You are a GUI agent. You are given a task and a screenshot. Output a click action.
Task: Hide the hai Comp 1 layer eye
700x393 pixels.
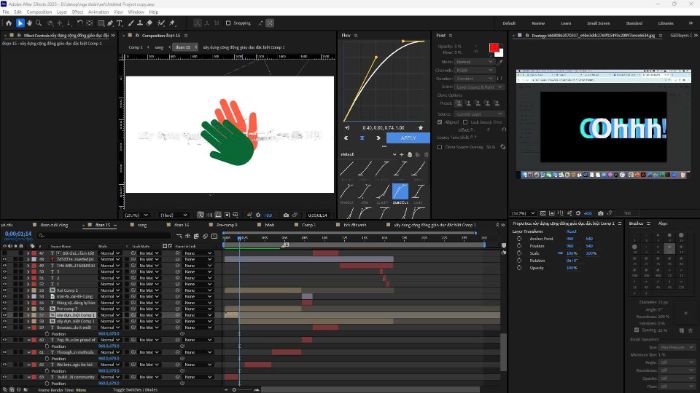click(4, 290)
